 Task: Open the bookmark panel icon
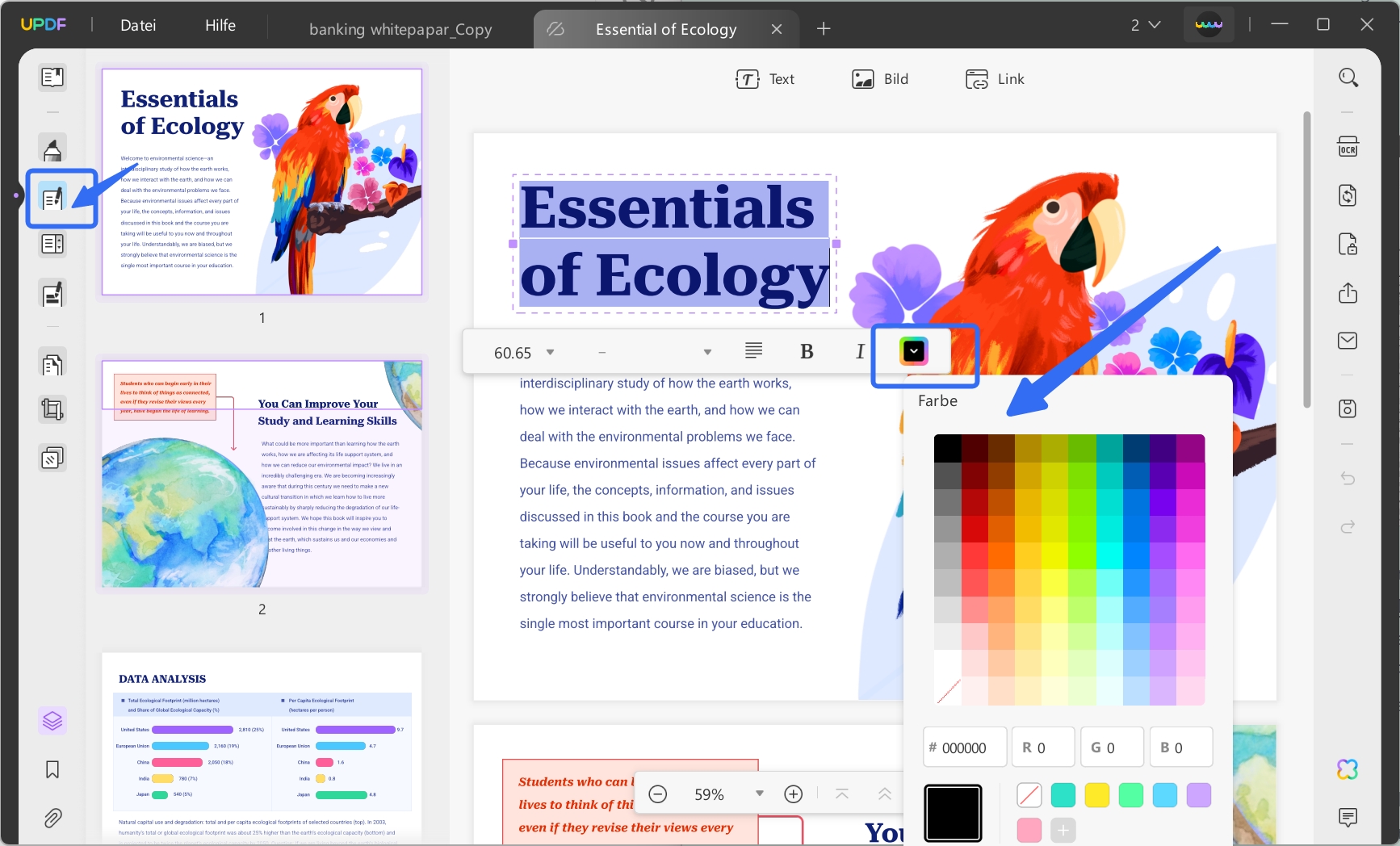click(52, 769)
